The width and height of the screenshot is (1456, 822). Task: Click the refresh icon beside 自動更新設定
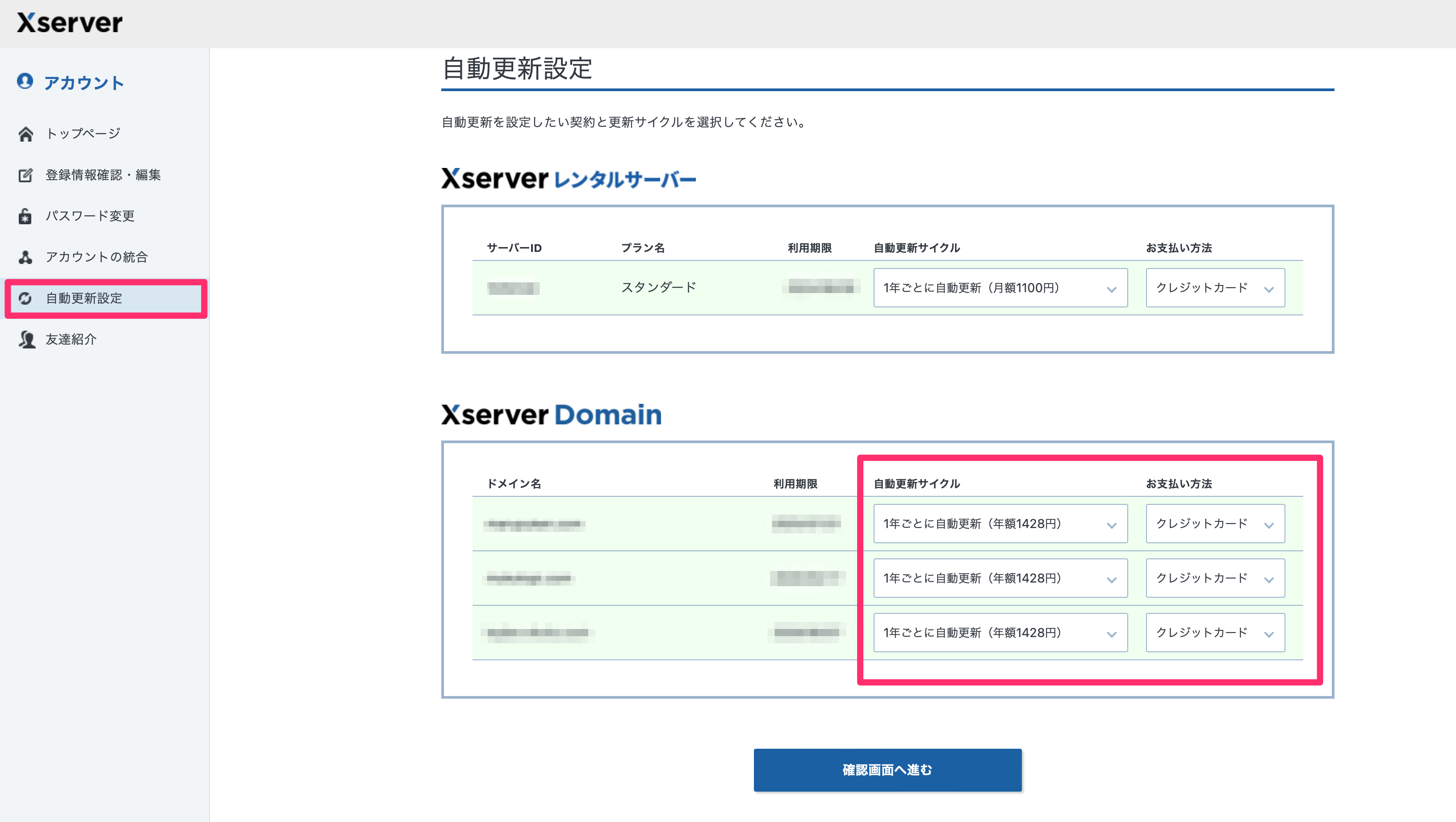click(x=25, y=298)
